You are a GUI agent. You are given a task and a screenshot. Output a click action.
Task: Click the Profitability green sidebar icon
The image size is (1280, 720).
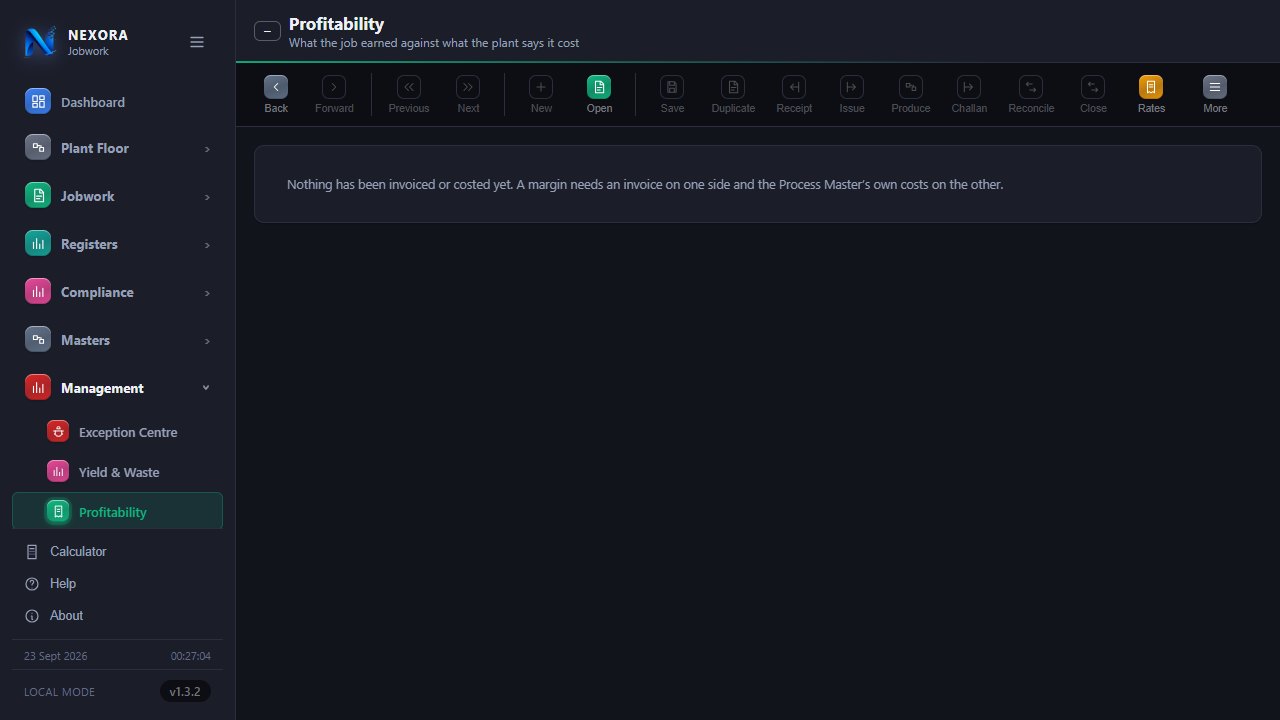[x=58, y=511]
